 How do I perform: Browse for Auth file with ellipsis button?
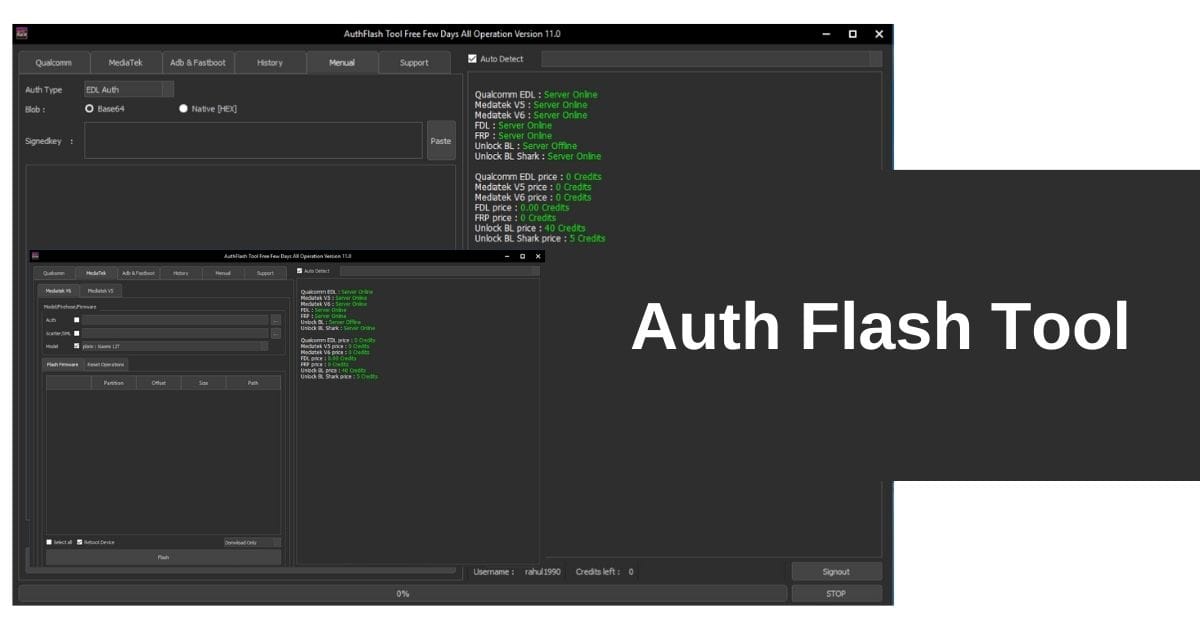[x=276, y=320]
